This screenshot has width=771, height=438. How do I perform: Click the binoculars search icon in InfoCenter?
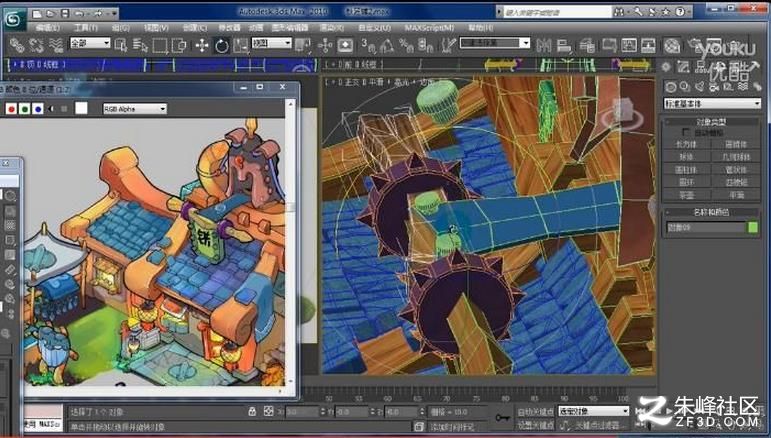[x=620, y=12]
